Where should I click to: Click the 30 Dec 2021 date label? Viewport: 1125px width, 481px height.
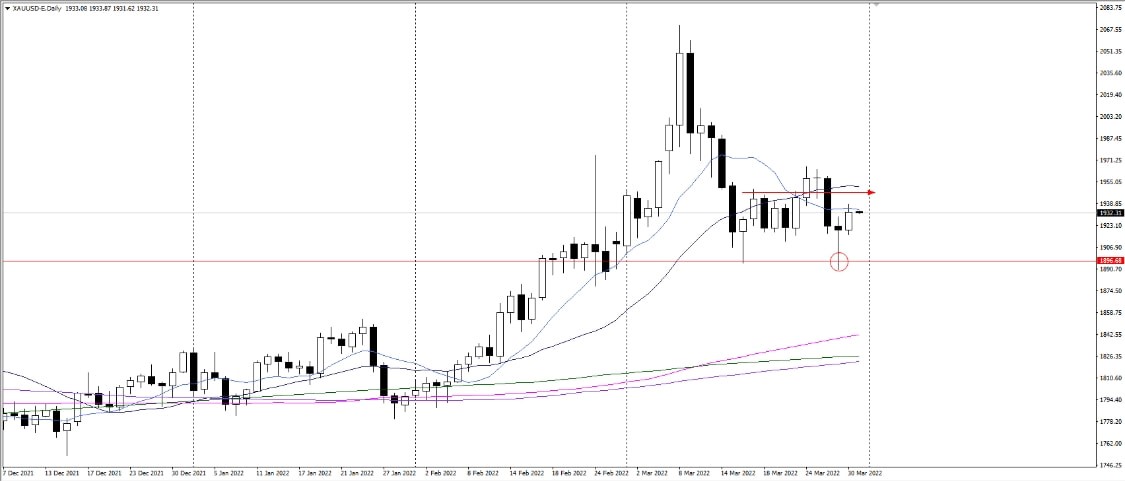(x=188, y=471)
